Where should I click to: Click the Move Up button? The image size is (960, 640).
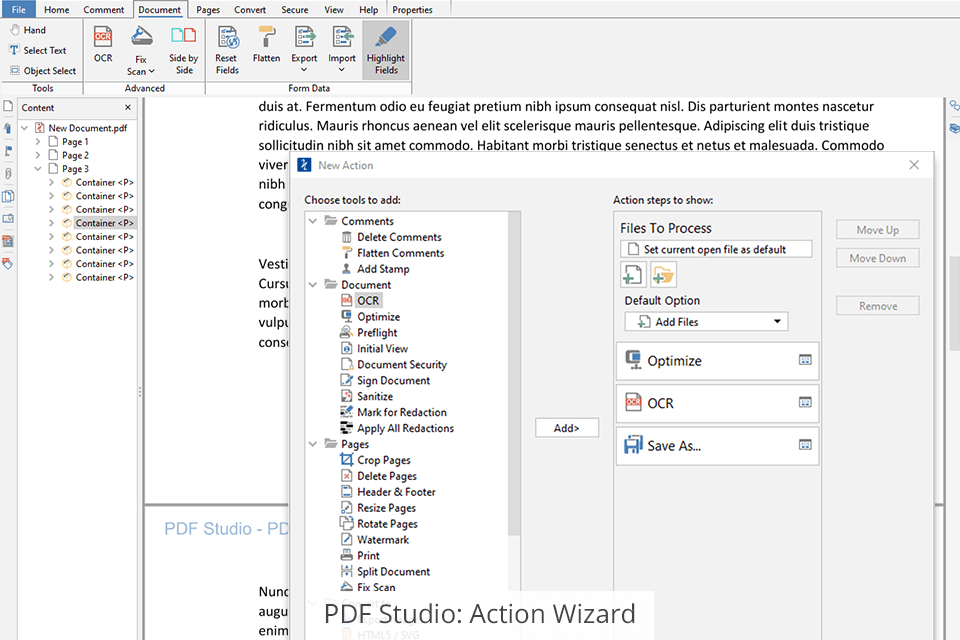(877, 230)
